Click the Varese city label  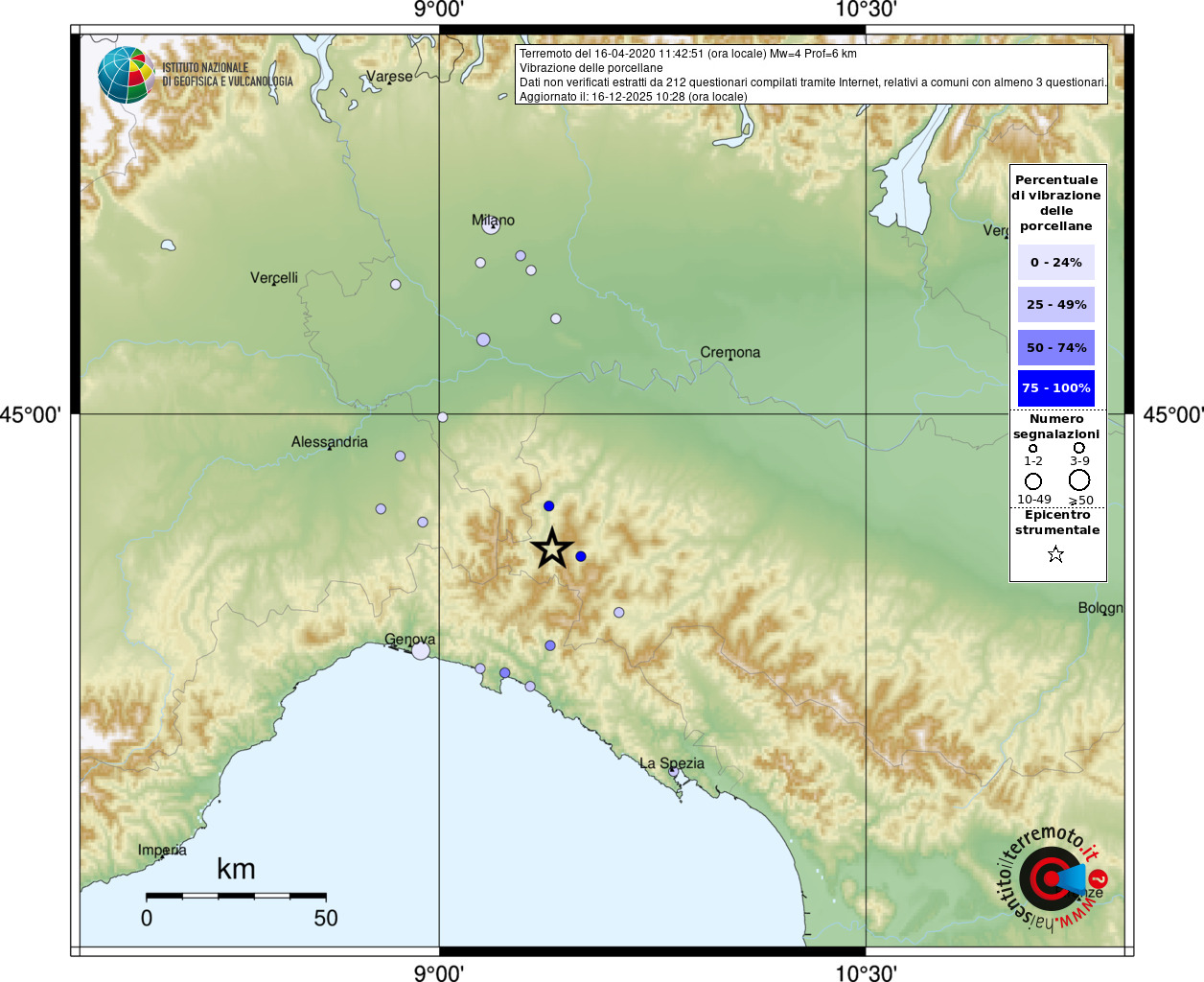(x=389, y=77)
